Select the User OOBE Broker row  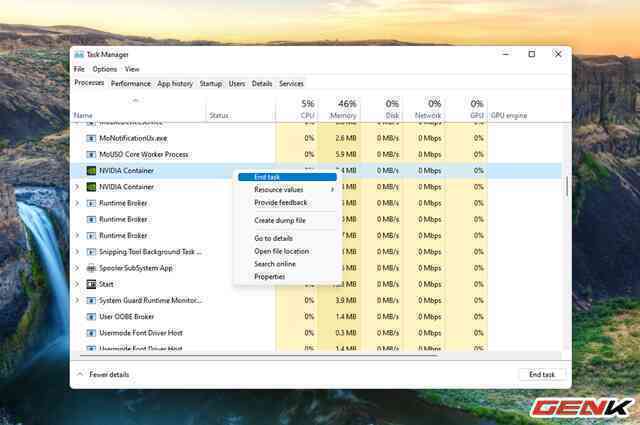[316, 317]
